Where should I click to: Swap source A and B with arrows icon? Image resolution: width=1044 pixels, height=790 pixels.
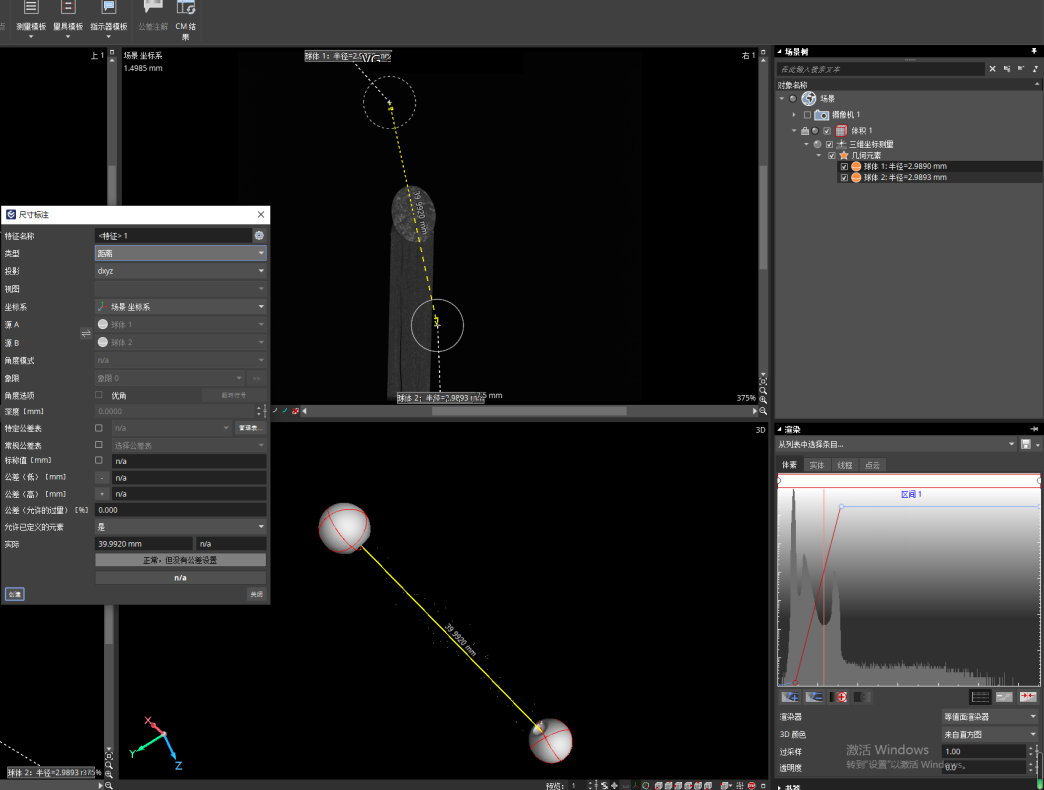coord(86,333)
